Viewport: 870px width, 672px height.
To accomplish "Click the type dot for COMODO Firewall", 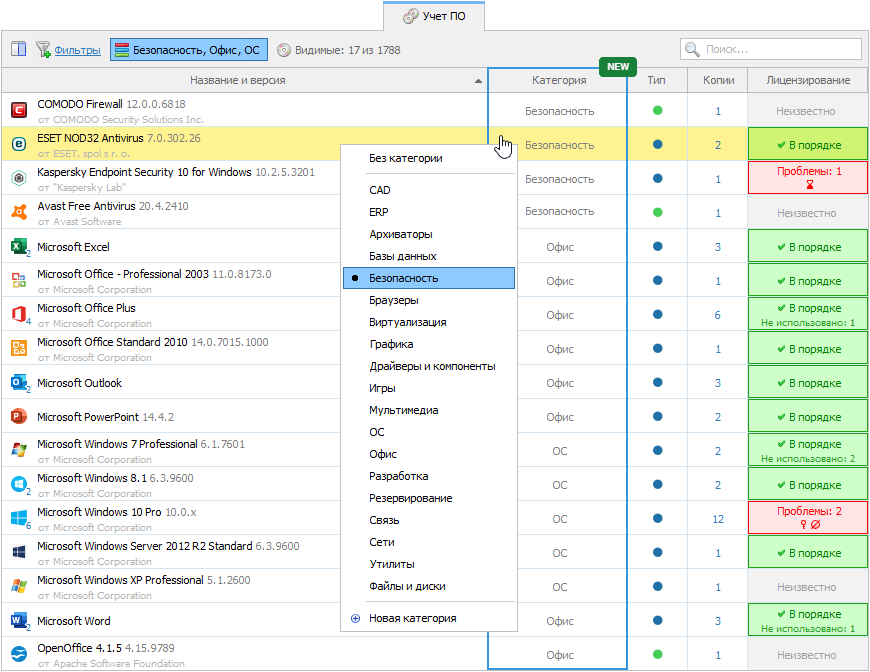I will (657, 110).
